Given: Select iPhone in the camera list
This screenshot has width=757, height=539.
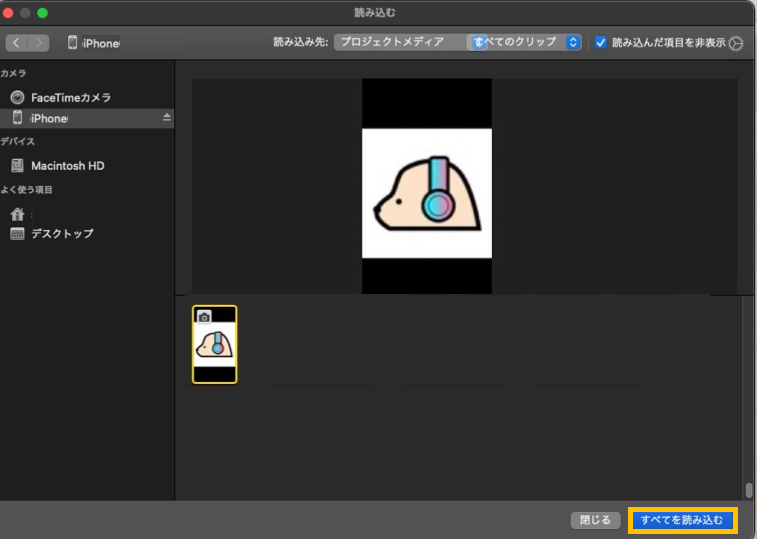Looking at the screenshot, I should coord(87,118).
